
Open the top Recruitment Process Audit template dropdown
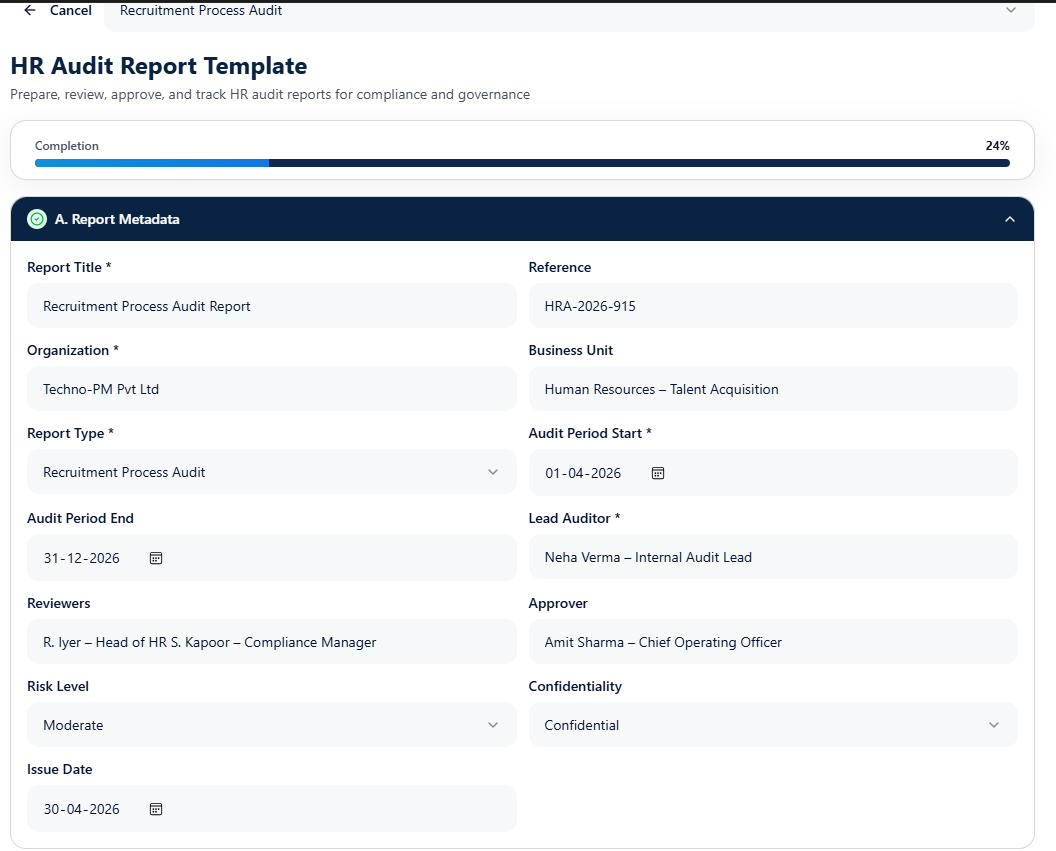click(x=569, y=13)
